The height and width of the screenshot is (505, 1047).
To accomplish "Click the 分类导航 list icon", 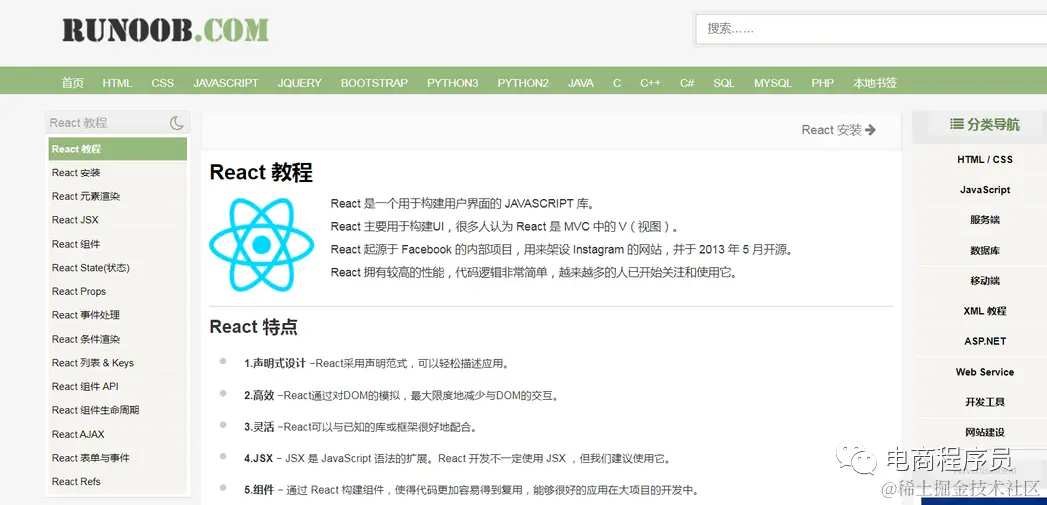I will coord(956,124).
